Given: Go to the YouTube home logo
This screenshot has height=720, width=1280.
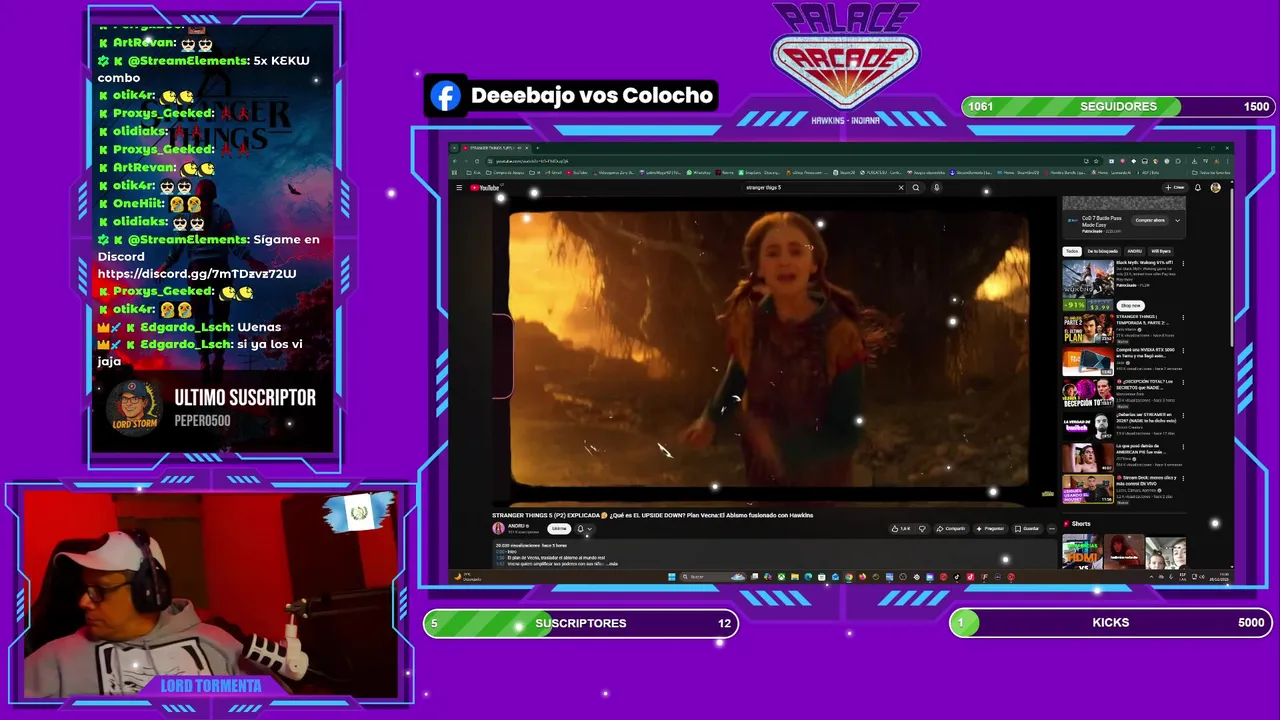Looking at the screenshot, I should (485, 188).
